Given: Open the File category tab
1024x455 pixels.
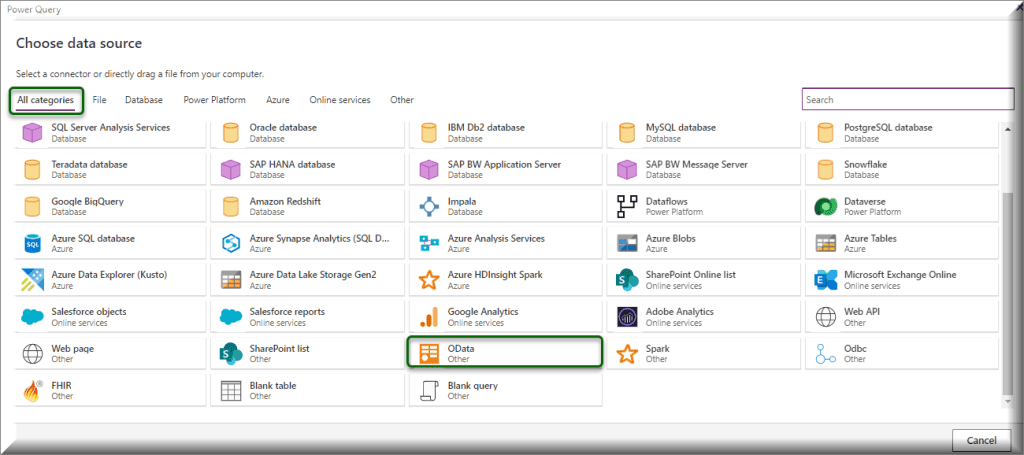Looking at the screenshot, I should pos(99,100).
